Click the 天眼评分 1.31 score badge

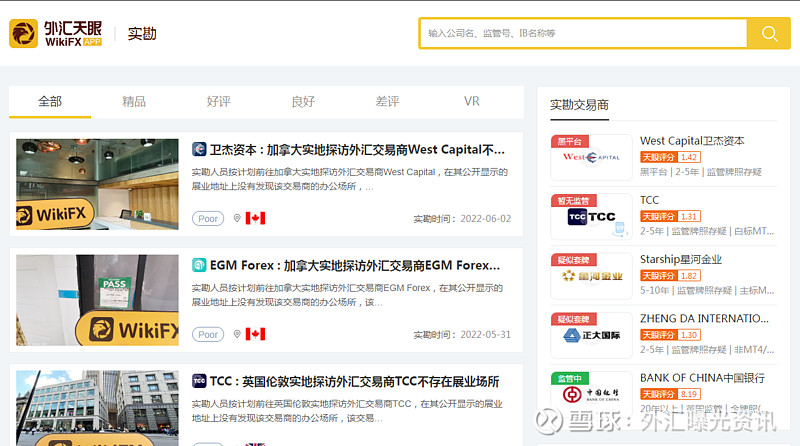[x=670, y=216]
